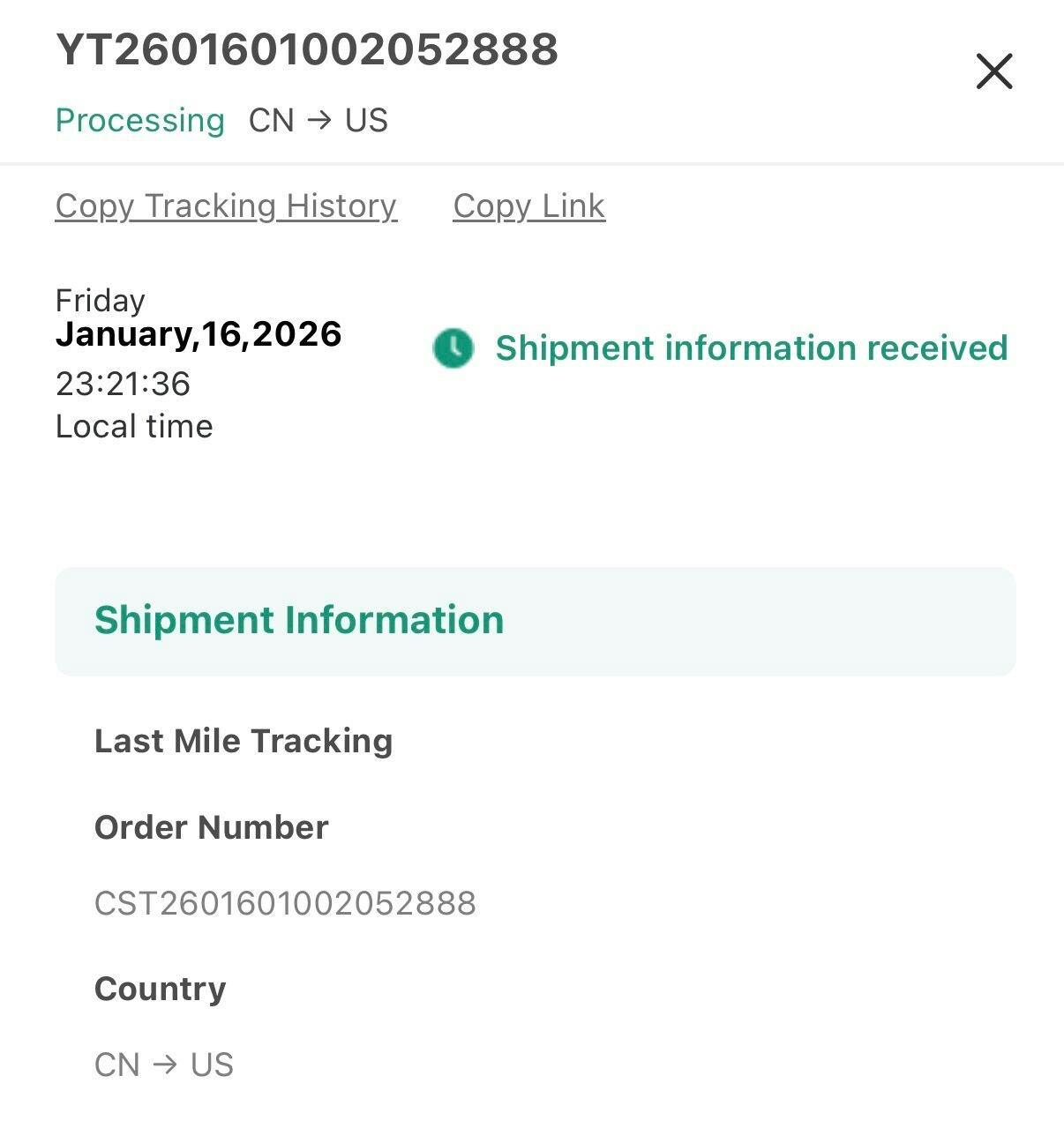This screenshot has height=1143, width=1064.
Task: Click the Last Mile Tracking label
Action: (243, 741)
